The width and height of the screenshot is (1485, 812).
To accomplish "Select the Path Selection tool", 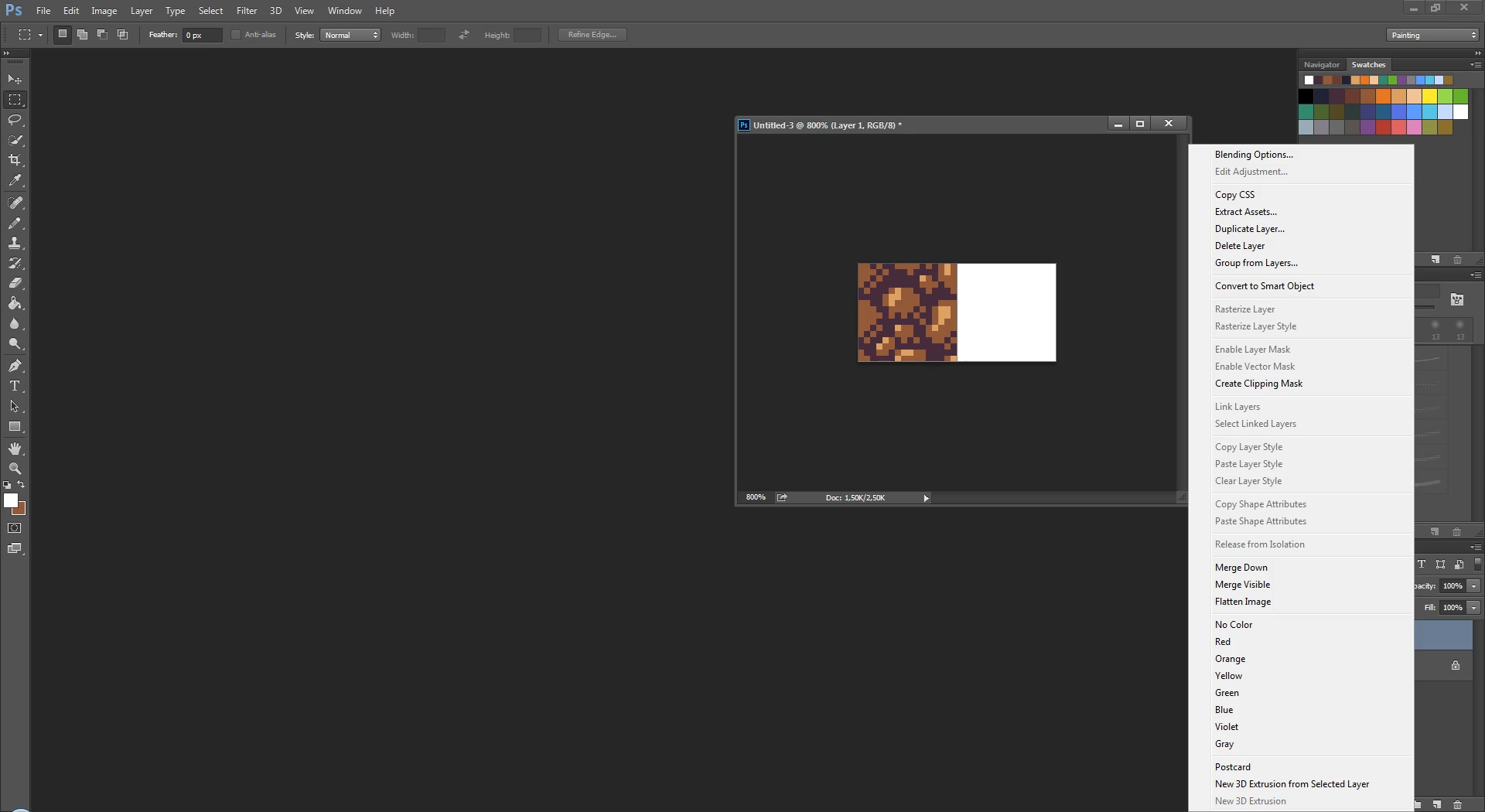I will [x=15, y=406].
